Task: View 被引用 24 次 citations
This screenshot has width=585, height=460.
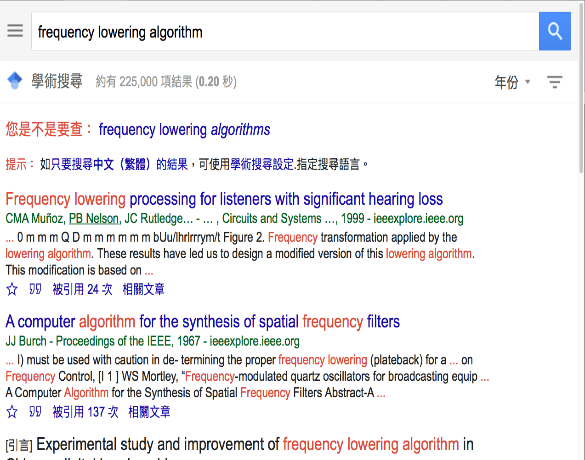Action: pos(82,289)
